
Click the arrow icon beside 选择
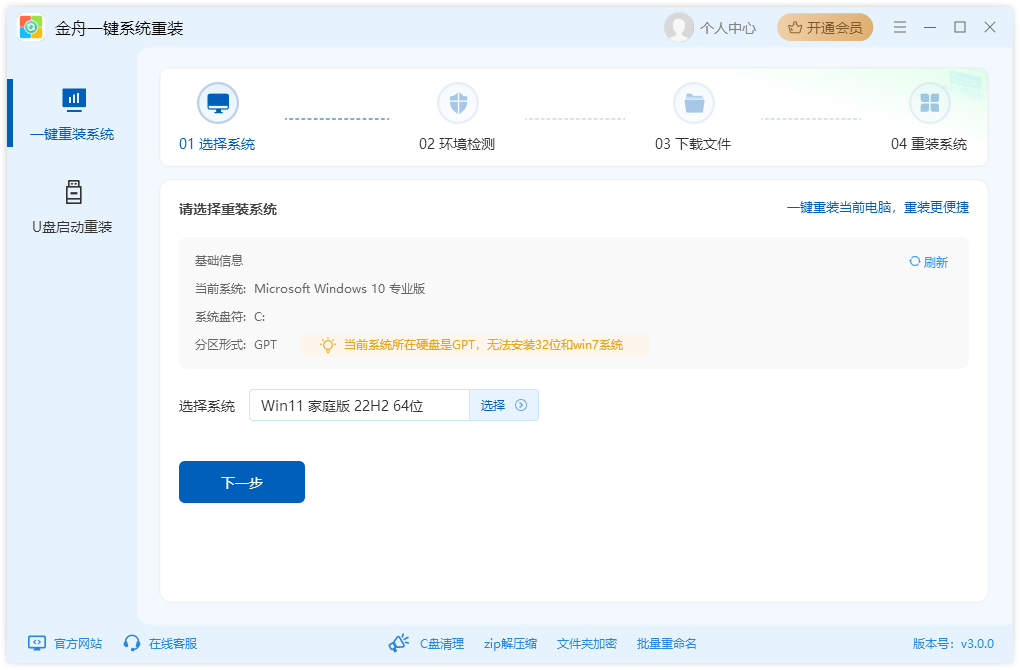click(x=521, y=405)
